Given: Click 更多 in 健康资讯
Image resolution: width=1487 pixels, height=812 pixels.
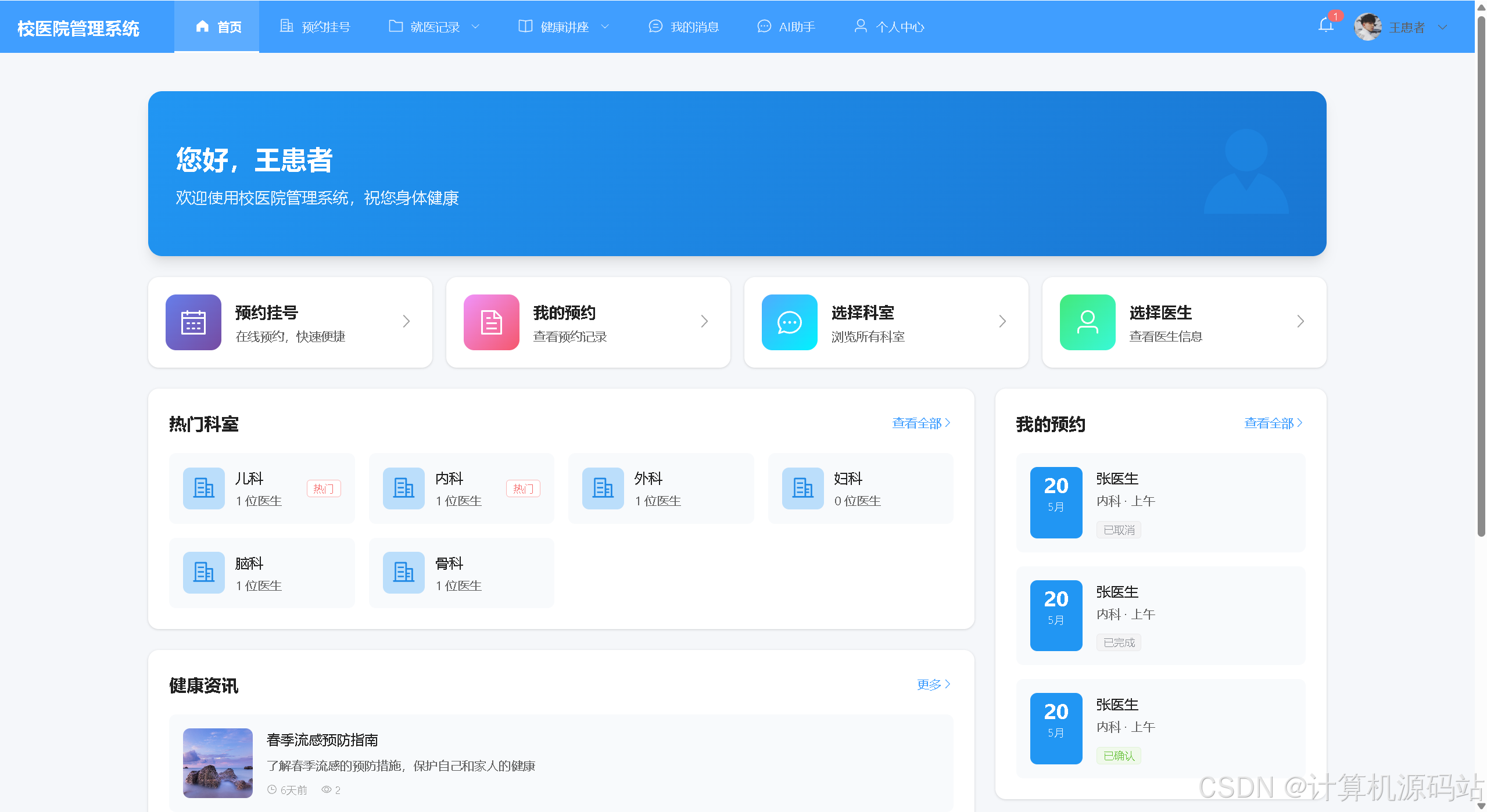Looking at the screenshot, I should point(934,685).
